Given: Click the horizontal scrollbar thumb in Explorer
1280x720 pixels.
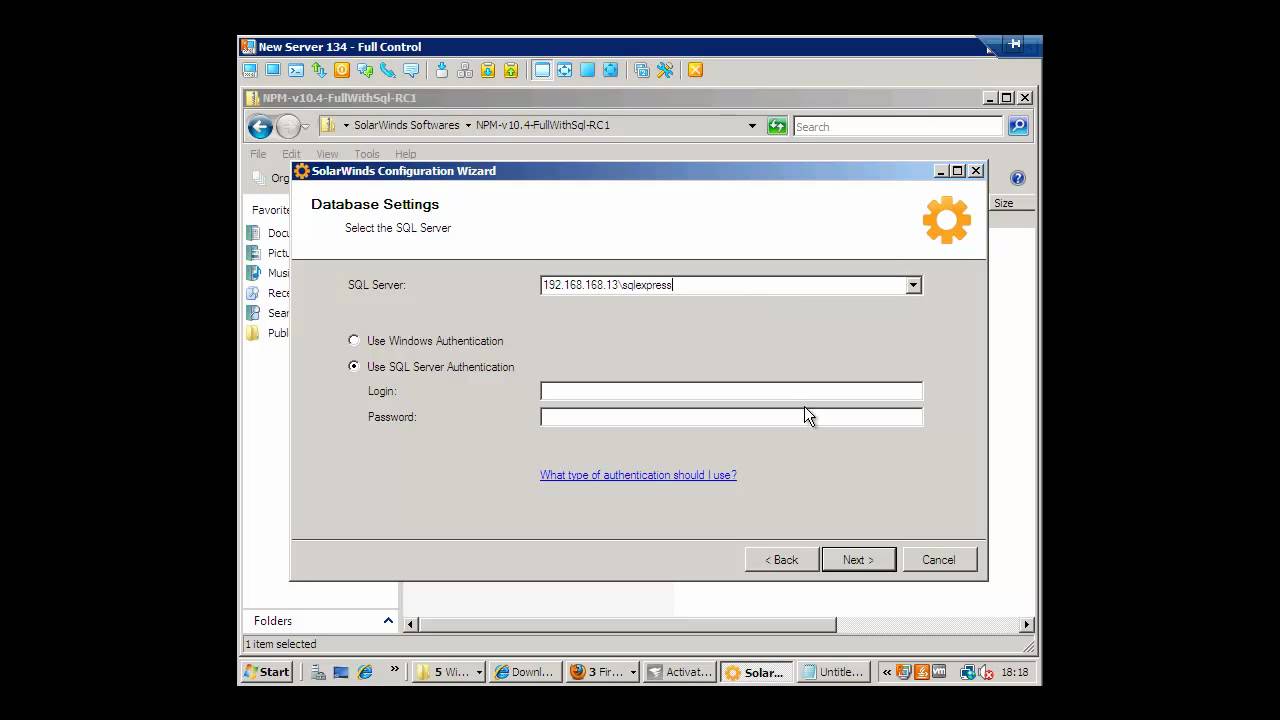Looking at the screenshot, I should tap(627, 625).
